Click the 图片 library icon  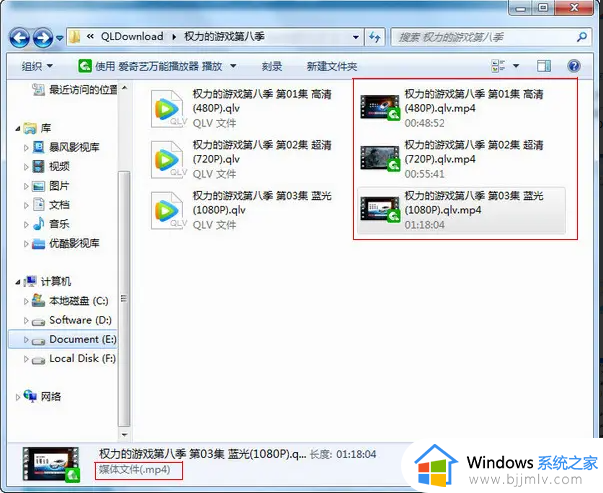coord(38,186)
